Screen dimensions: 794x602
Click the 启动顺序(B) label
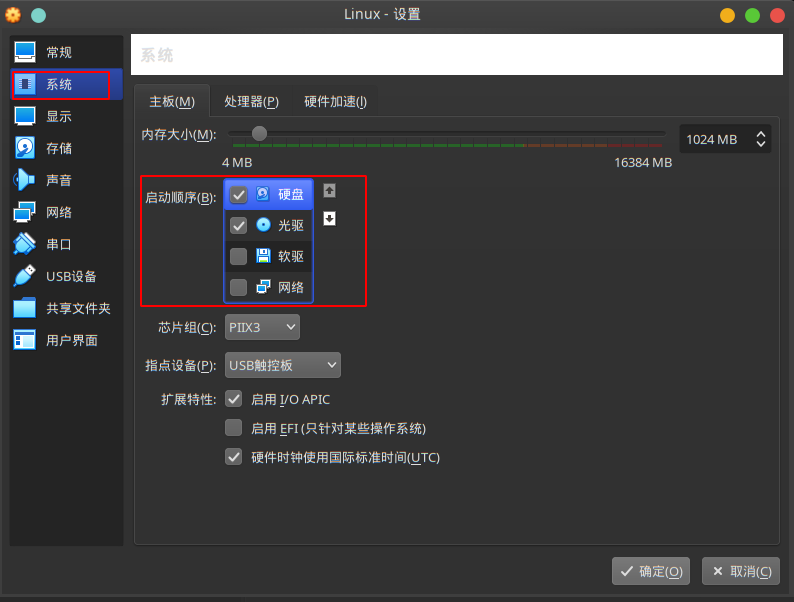point(181,197)
